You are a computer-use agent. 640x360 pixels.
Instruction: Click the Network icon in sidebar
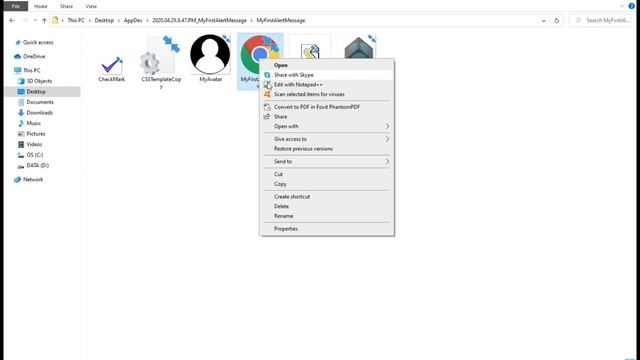click(x=18, y=180)
